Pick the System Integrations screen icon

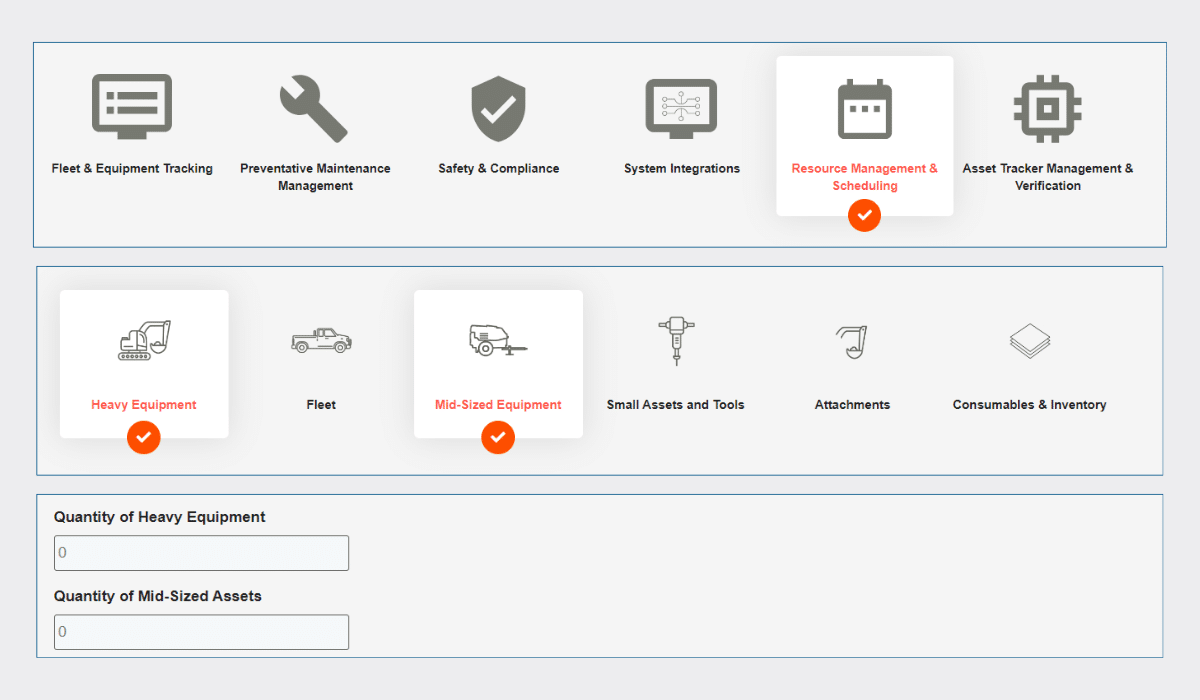click(x=681, y=108)
